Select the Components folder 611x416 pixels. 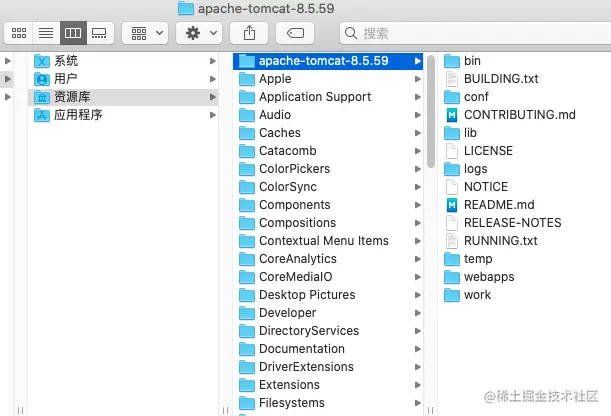[328, 205]
